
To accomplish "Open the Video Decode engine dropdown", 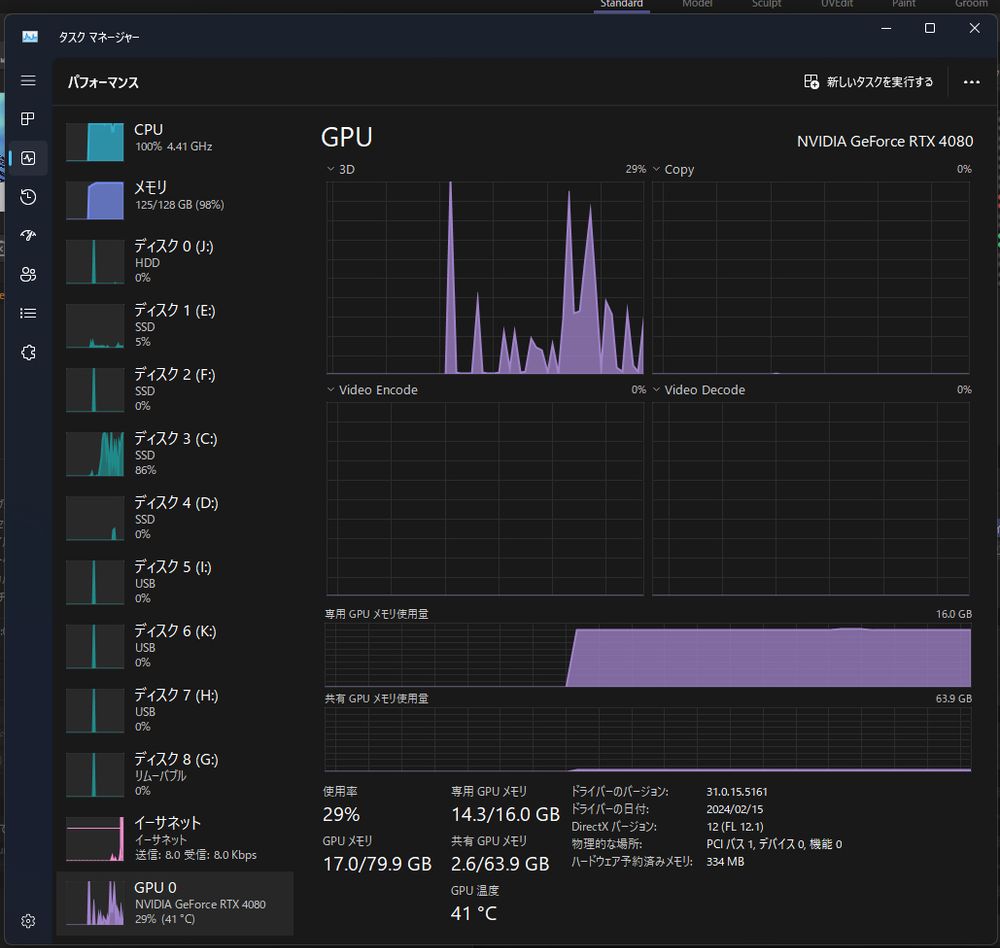I will click(698, 390).
